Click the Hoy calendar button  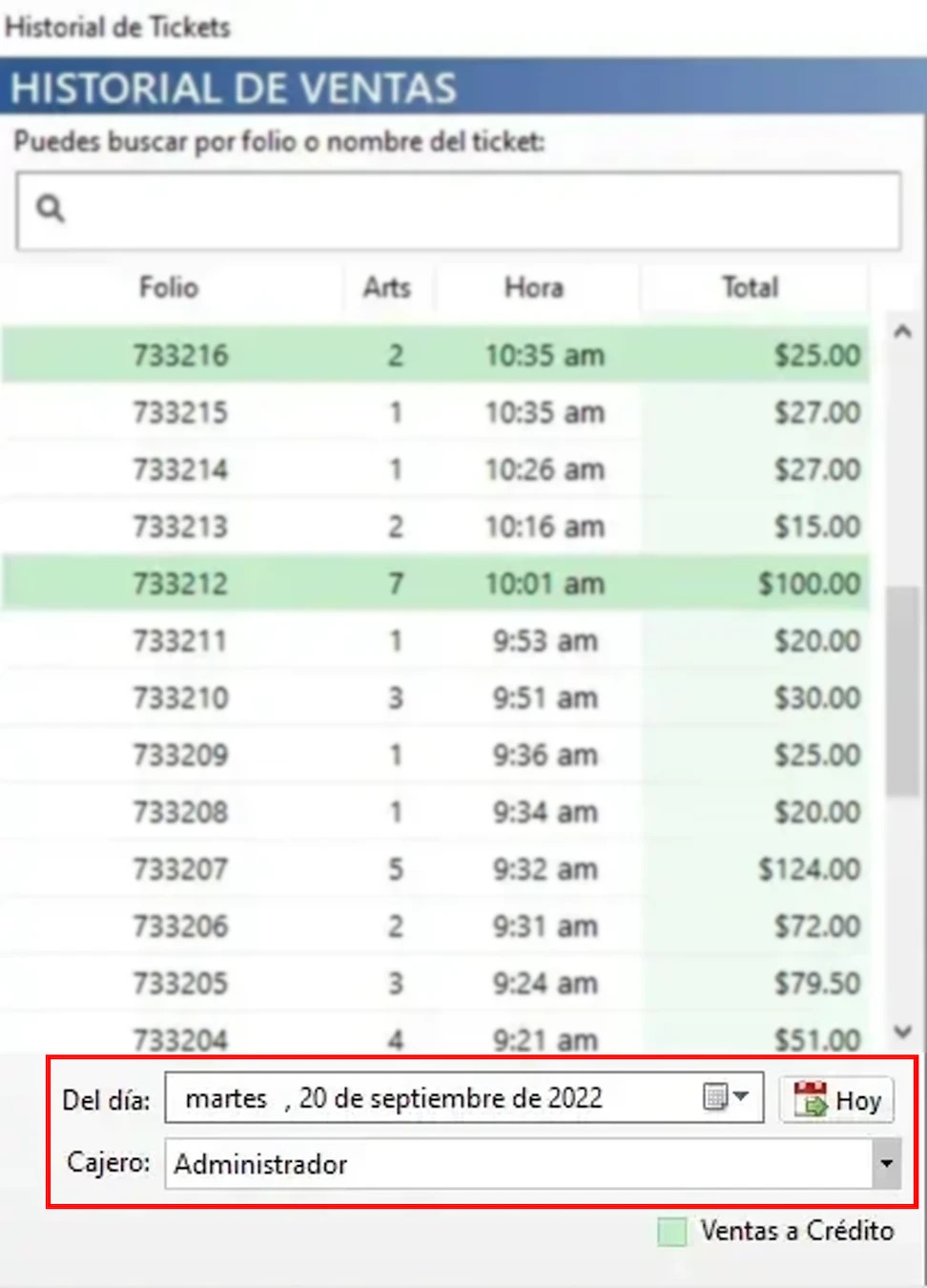[x=837, y=1100]
